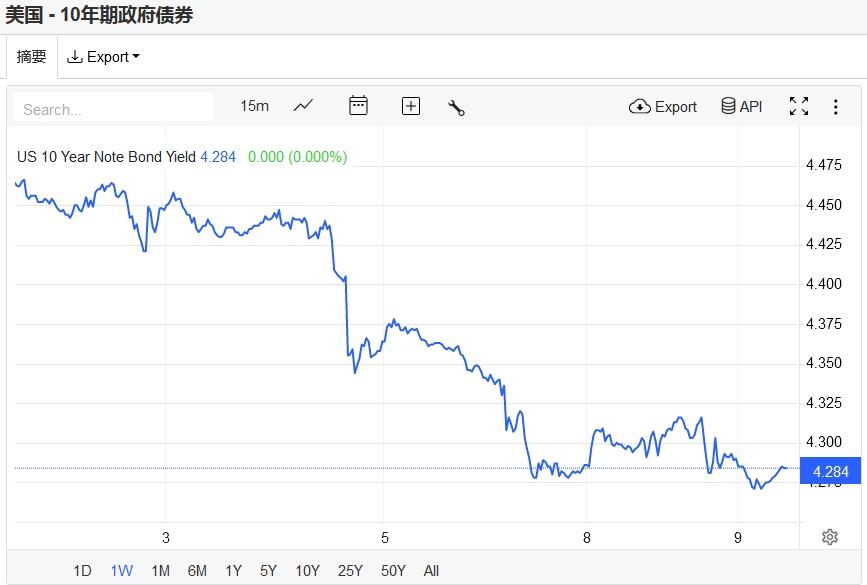
Task: Click the 4.284 current price label
Action: click(x=831, y=472)
